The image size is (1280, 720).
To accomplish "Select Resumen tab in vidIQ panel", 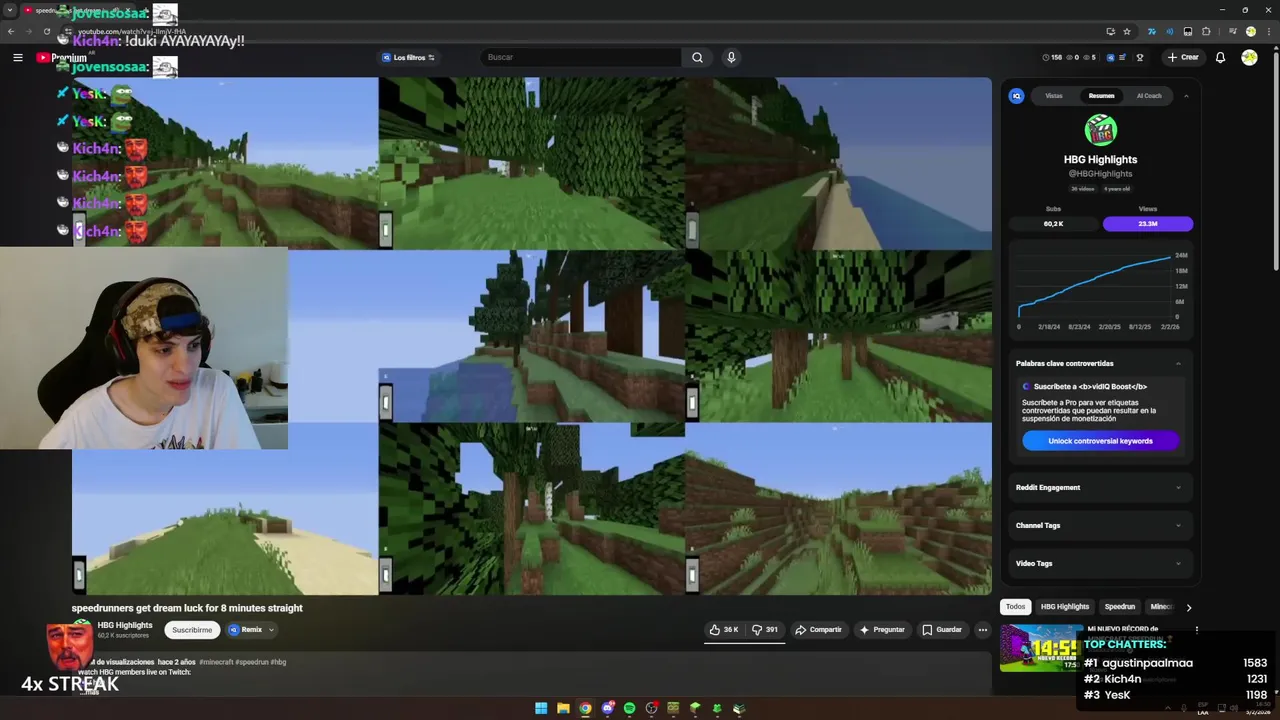I will tap(1101, 96).
